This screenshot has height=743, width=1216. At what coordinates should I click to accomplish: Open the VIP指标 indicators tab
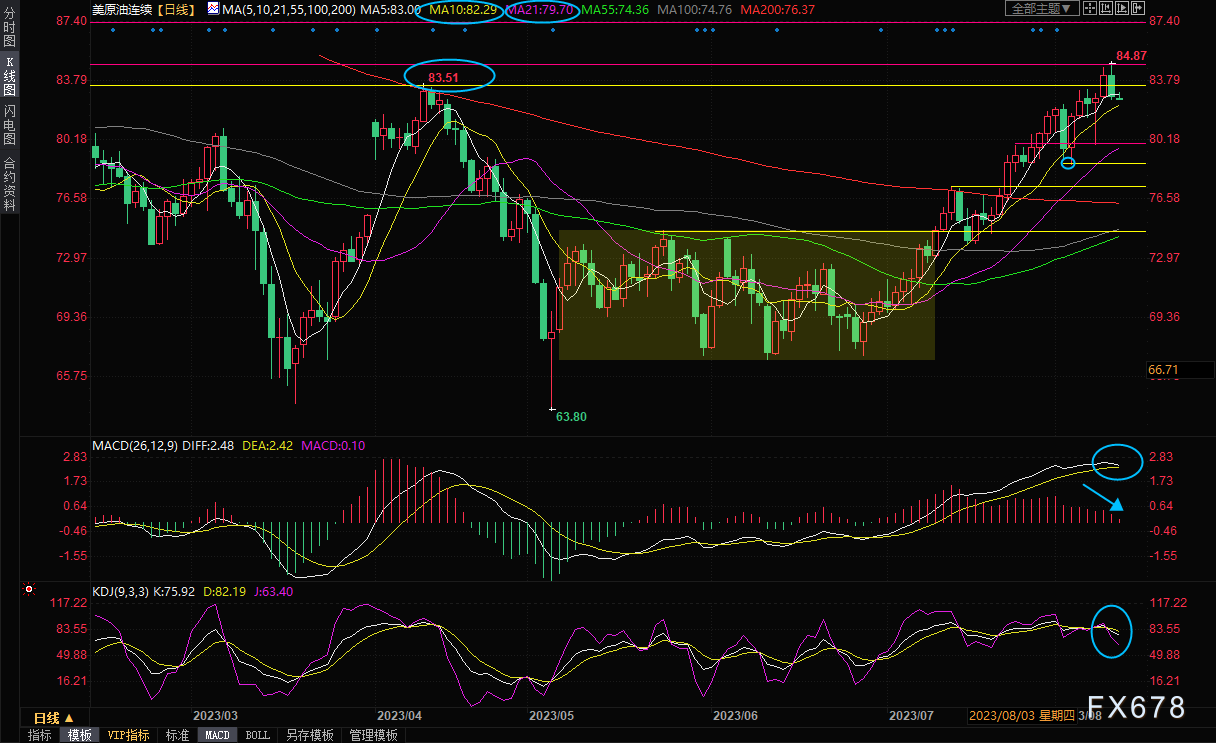[x=128, y=735]
